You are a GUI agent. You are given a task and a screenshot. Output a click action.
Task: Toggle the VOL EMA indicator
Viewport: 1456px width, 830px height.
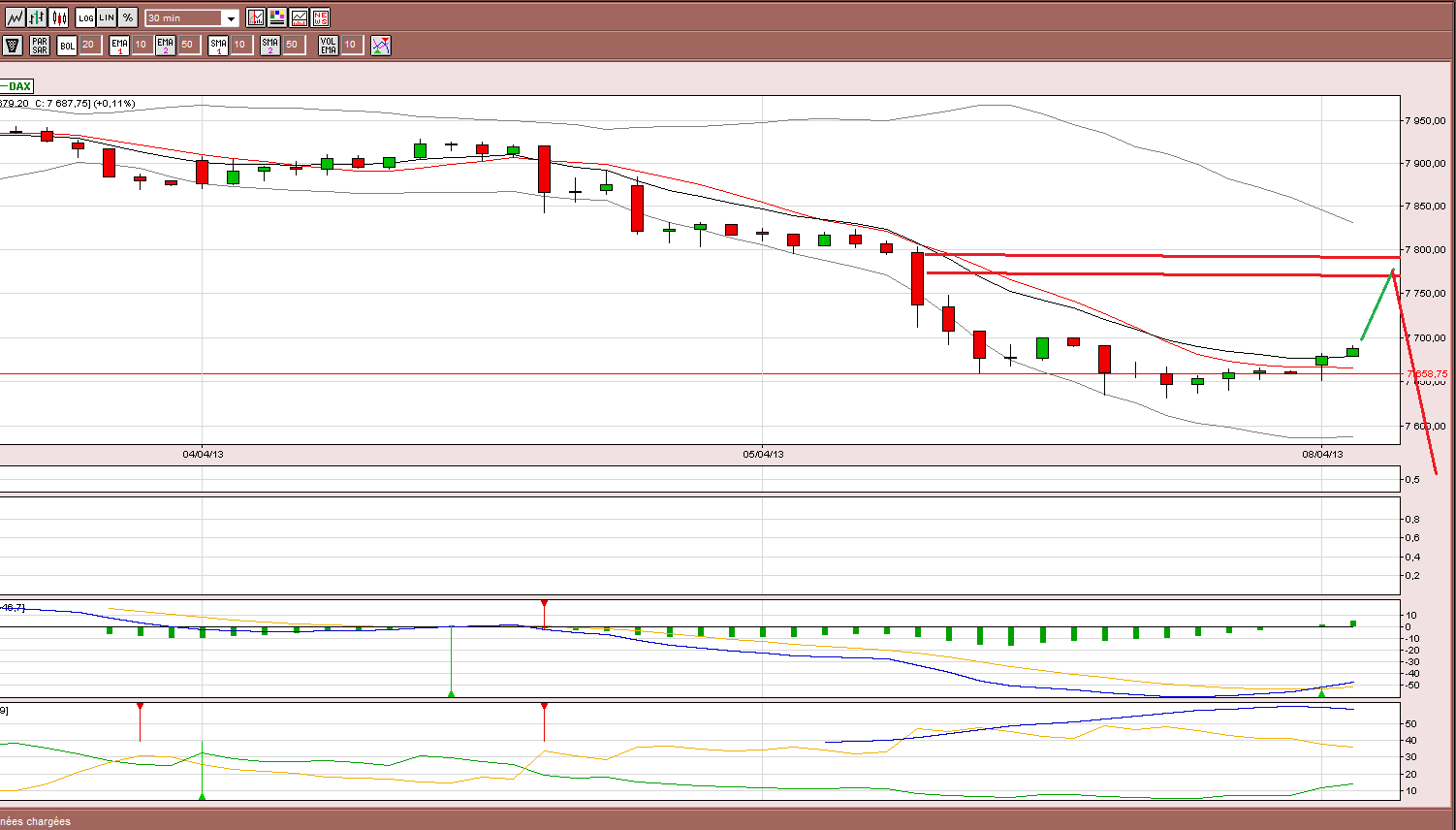click(328, 45)
